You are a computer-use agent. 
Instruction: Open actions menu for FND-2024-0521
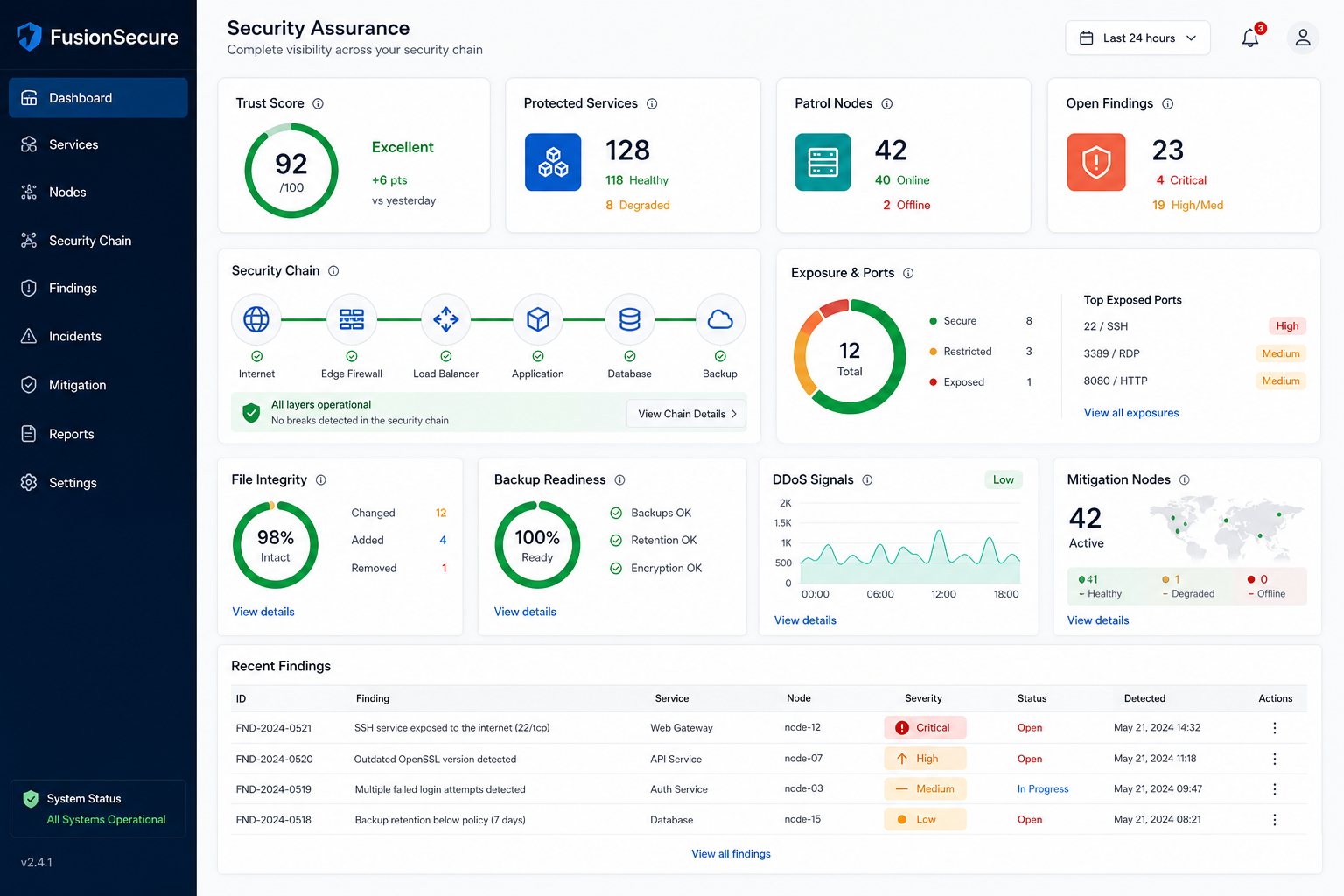click(1275, 728)
